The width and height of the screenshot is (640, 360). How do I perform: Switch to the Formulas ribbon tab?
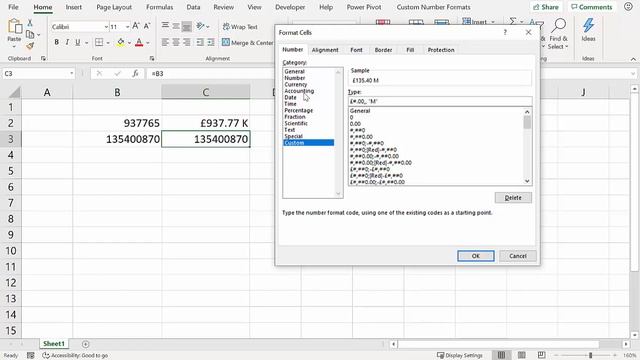pos(160,7)
